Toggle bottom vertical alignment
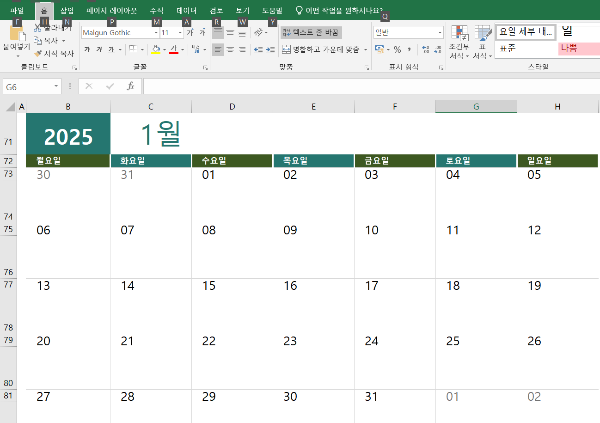Viewport: 600px width, 423px height. pos(242,33)
